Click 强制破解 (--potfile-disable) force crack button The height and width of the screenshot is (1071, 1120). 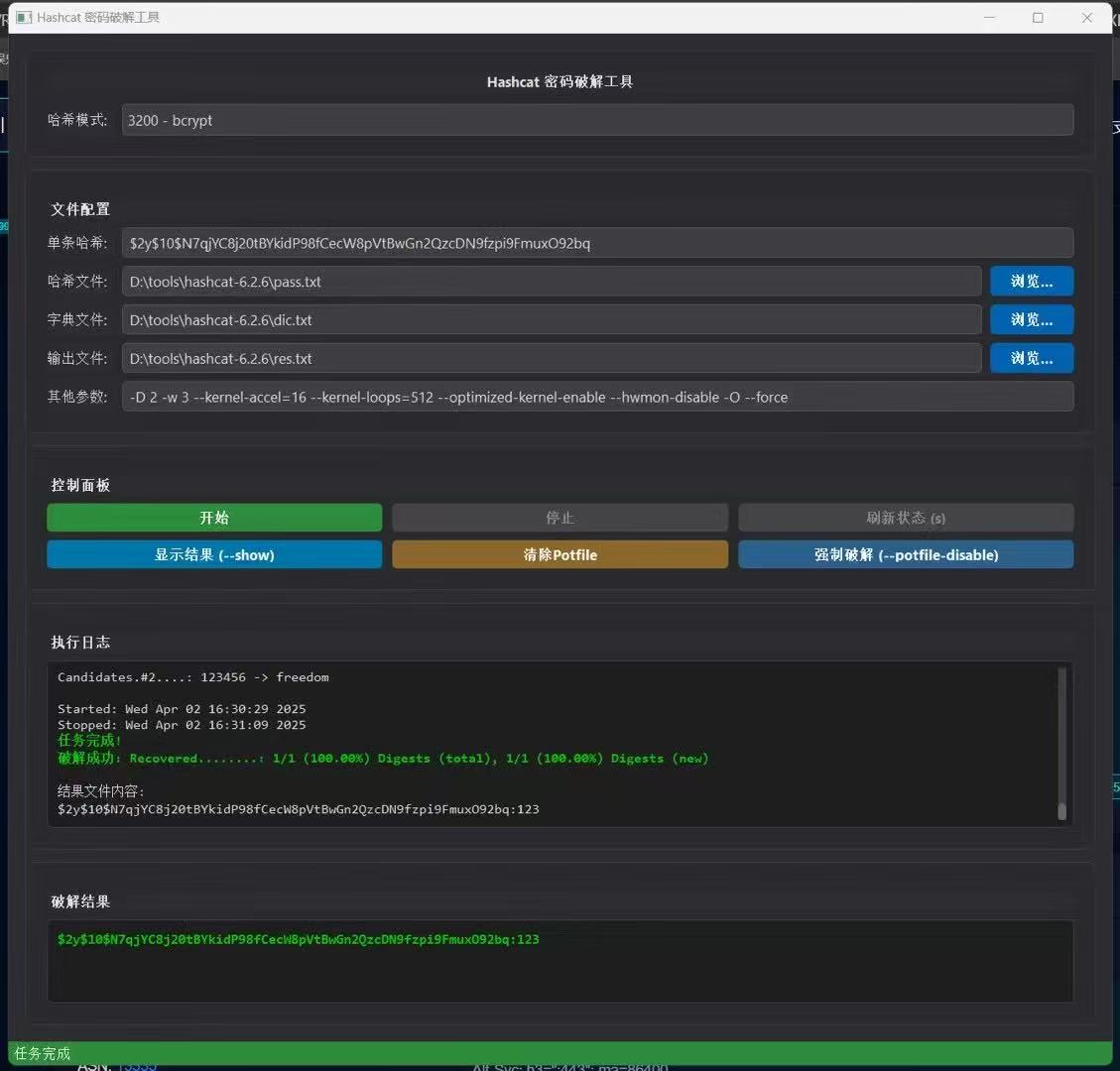[906, 554]
